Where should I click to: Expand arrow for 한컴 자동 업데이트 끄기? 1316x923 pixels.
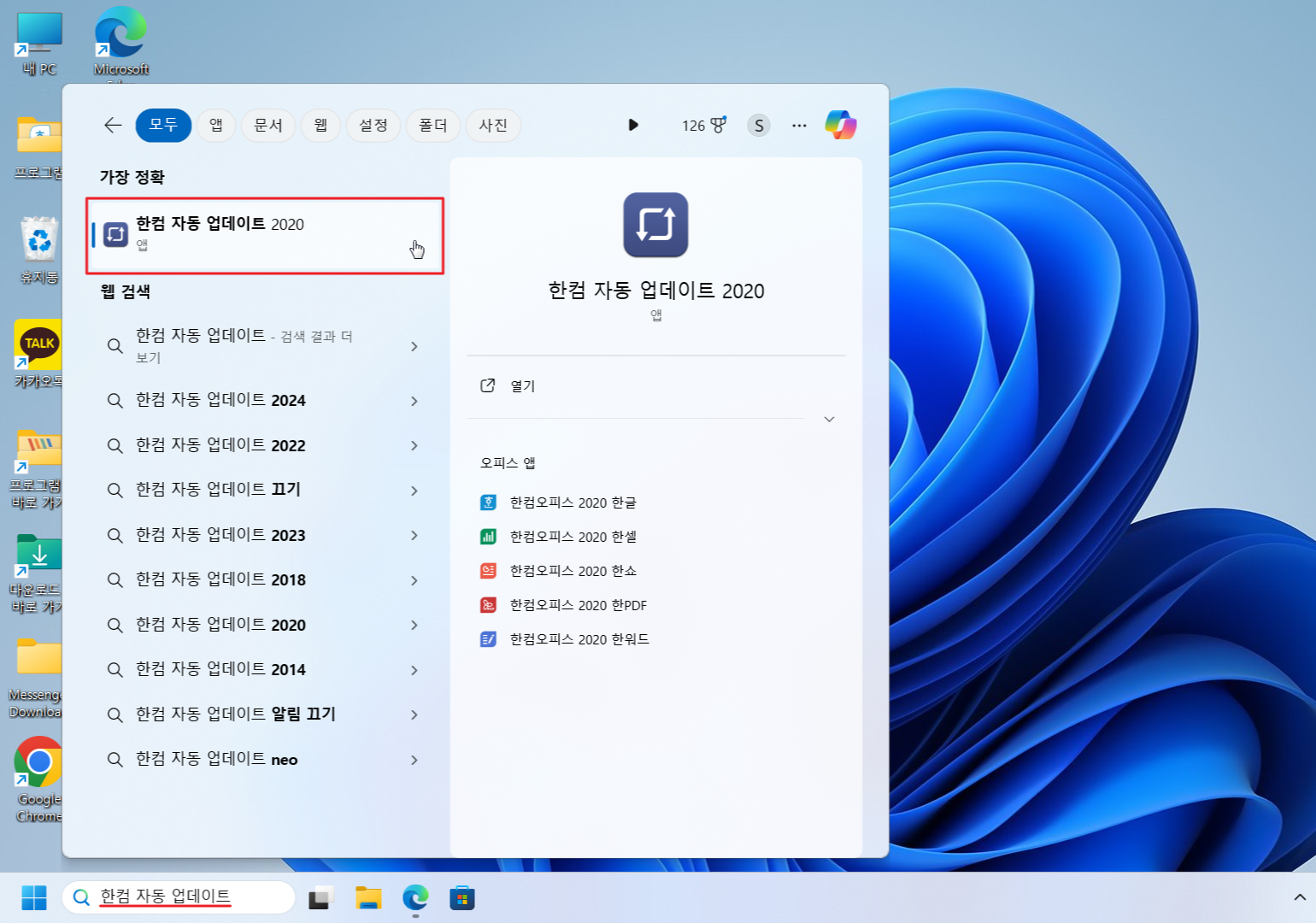point(414,491)
